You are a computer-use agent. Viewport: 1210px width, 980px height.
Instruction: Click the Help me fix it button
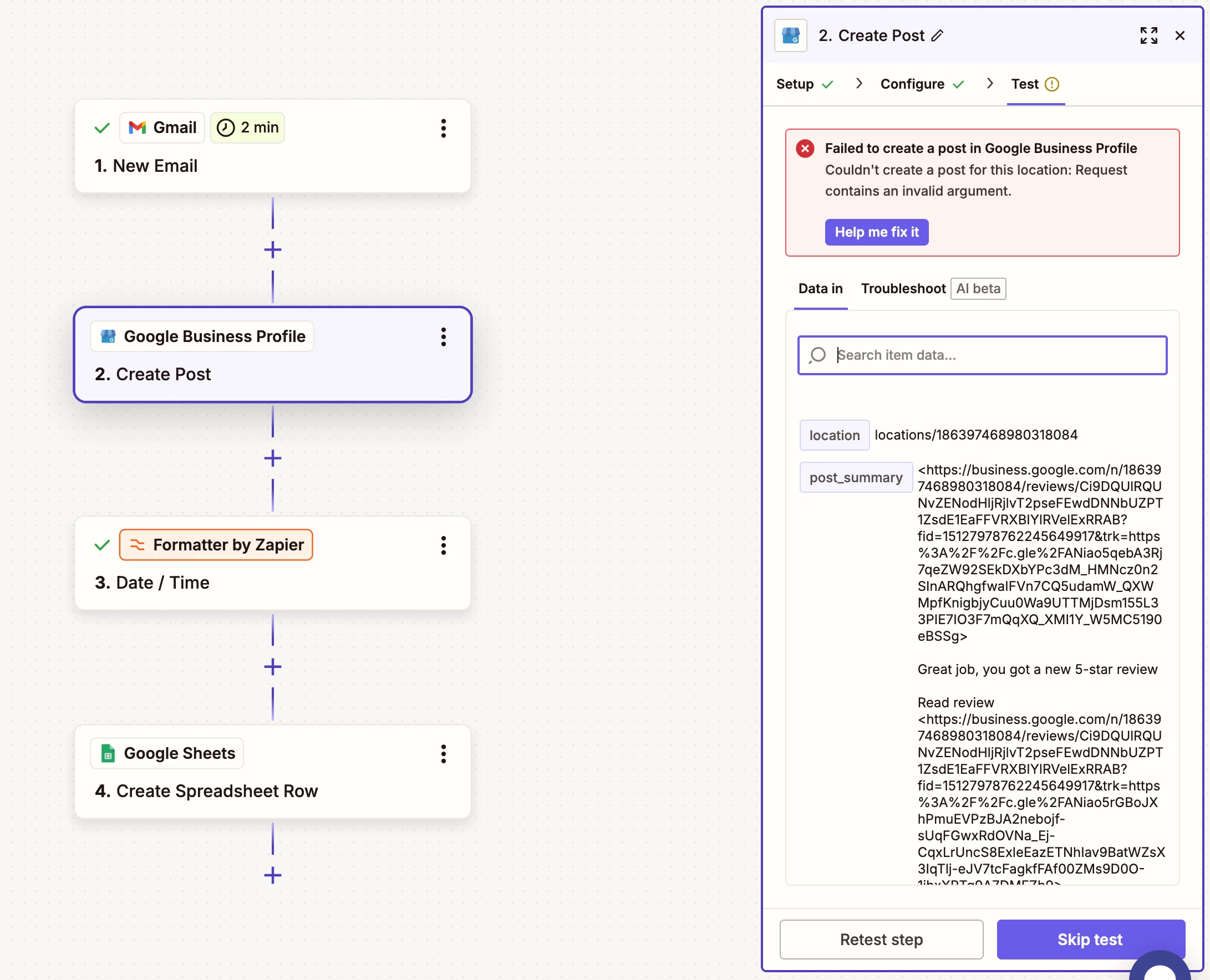click(x=876, y=232)
